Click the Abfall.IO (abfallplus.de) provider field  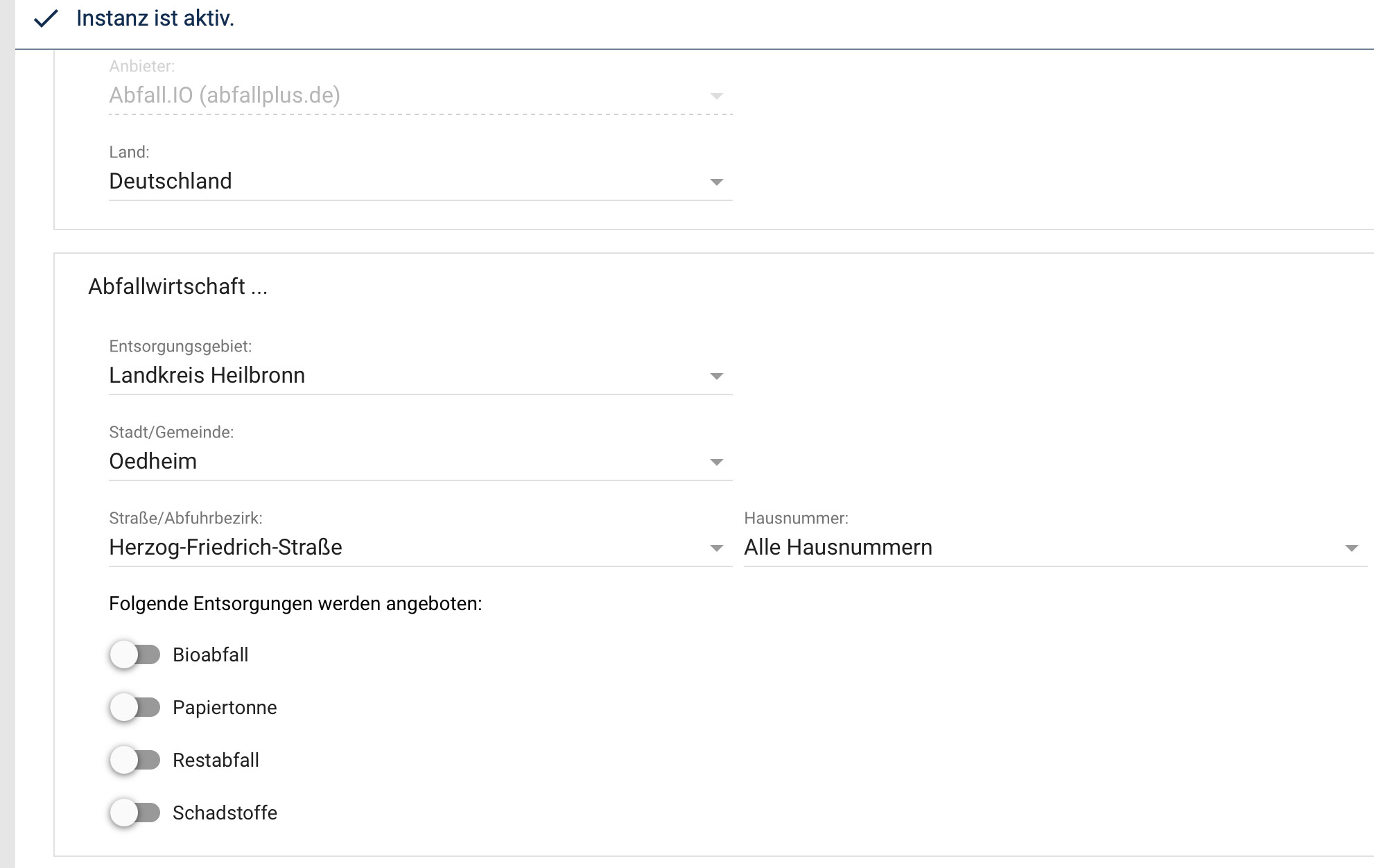(x=225, y=95)
